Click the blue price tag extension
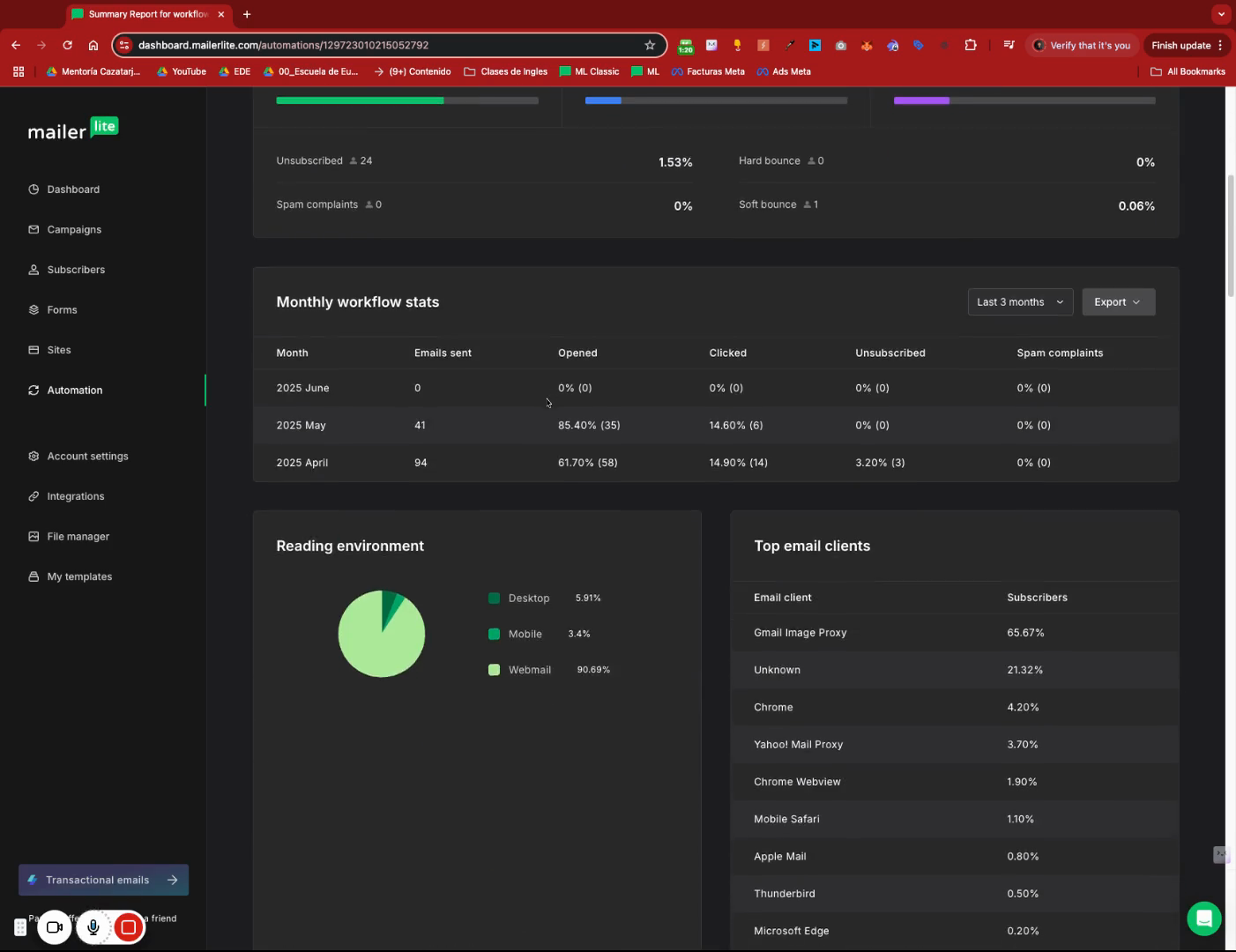The width and height of the screenshot is (1236, 952). [x=919, y=45]
